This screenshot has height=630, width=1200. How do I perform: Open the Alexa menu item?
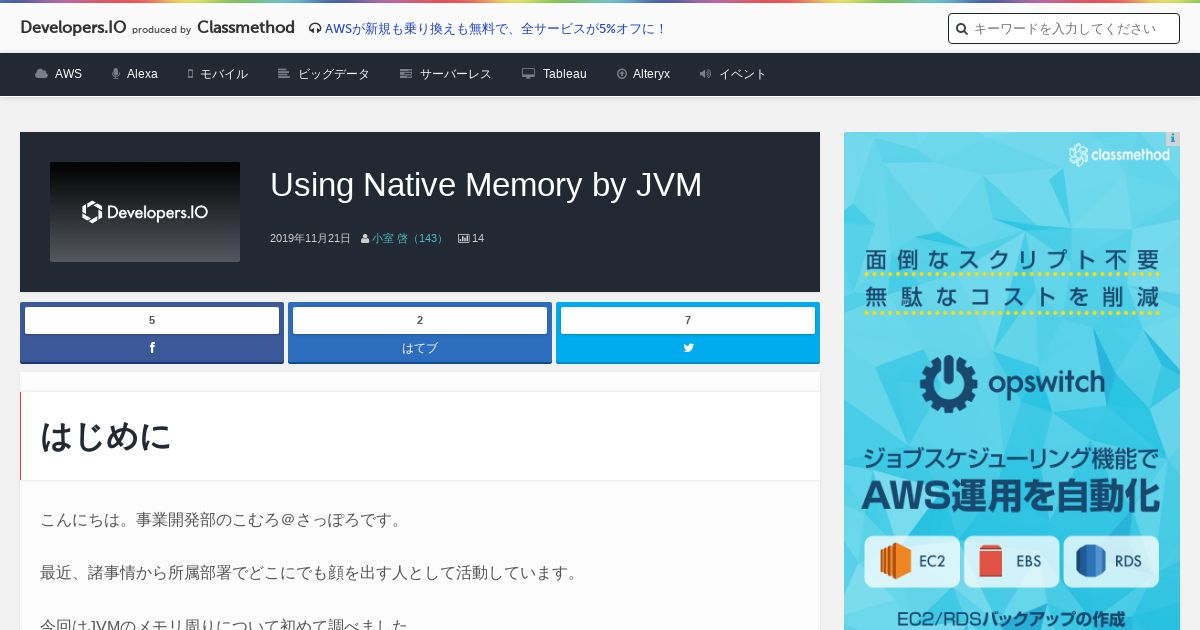coord(142,74)
